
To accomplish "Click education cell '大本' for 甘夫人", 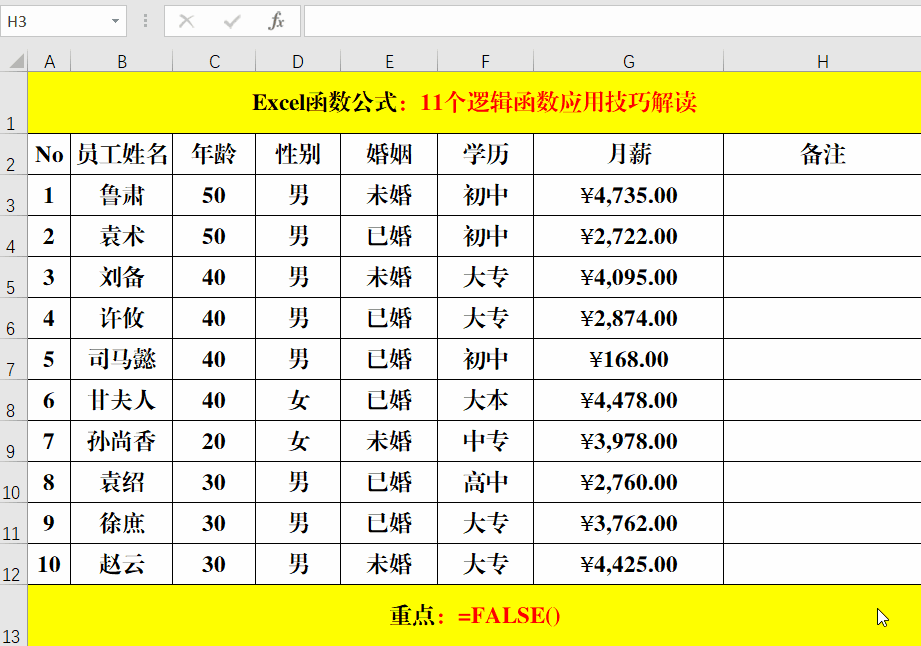I will [485, 400].
